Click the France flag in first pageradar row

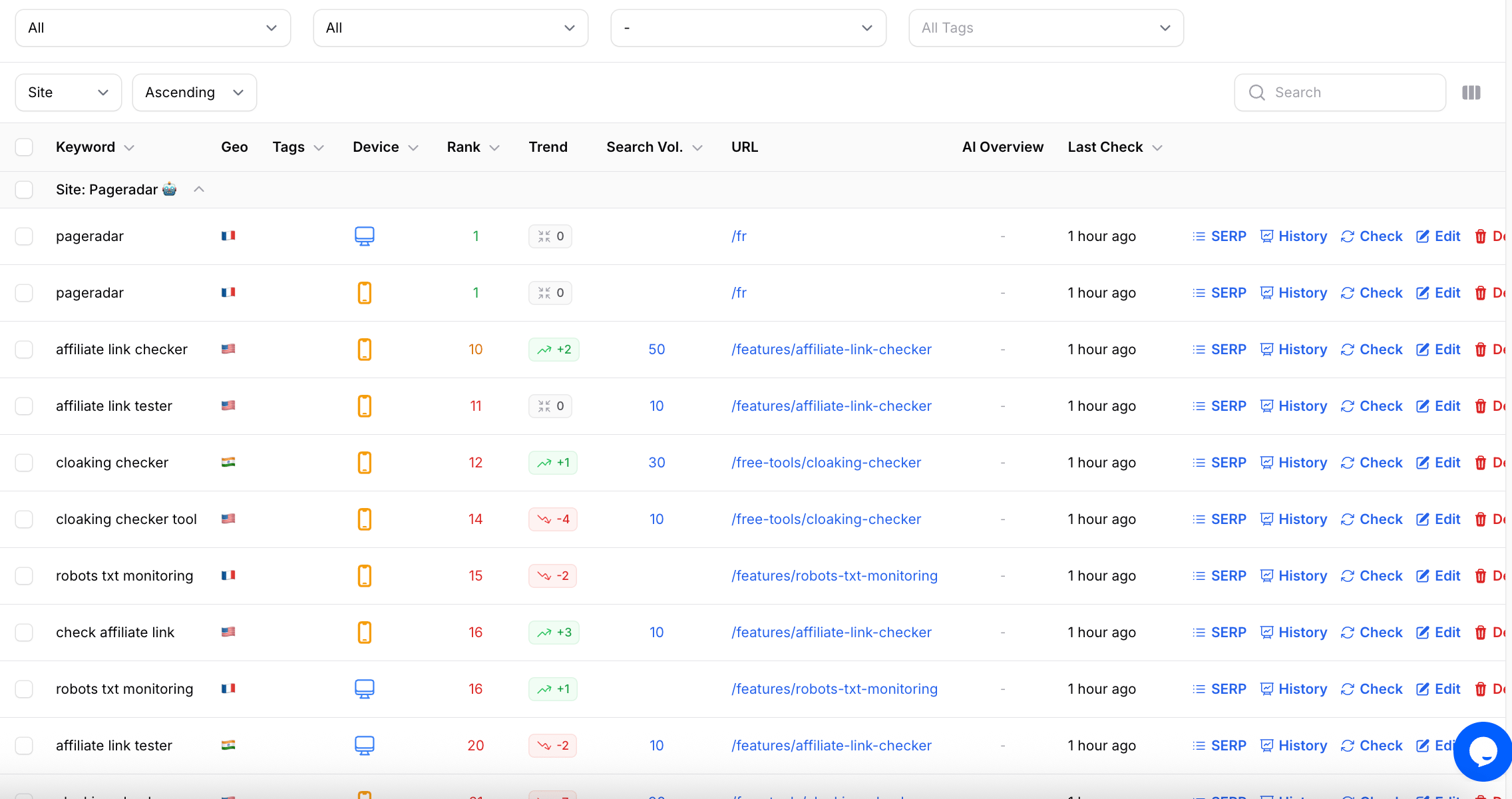(228, 236)
